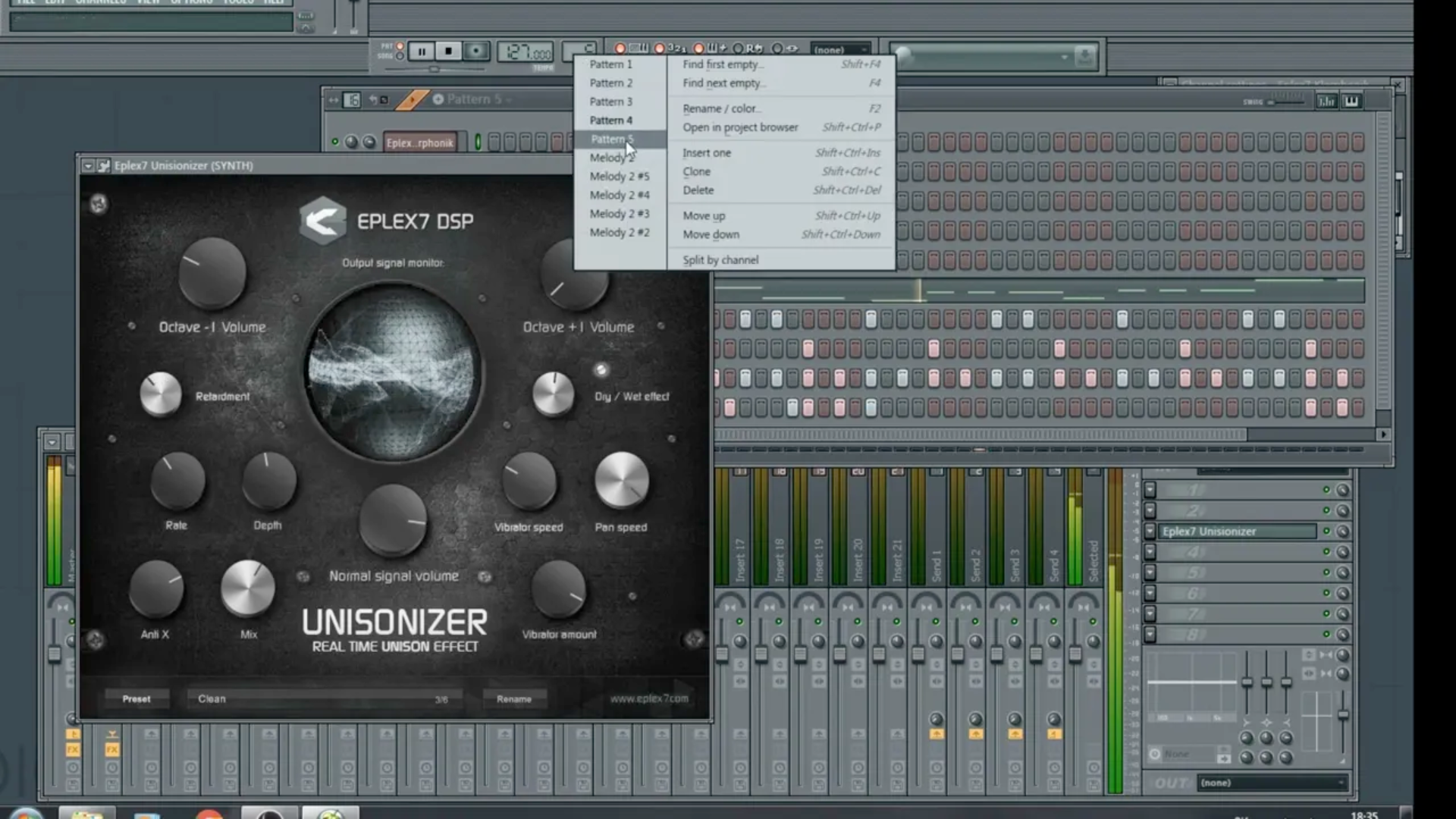Click the Pan speed knob
This screenshot has width=1456, height=819.
[x=622, y=480]
